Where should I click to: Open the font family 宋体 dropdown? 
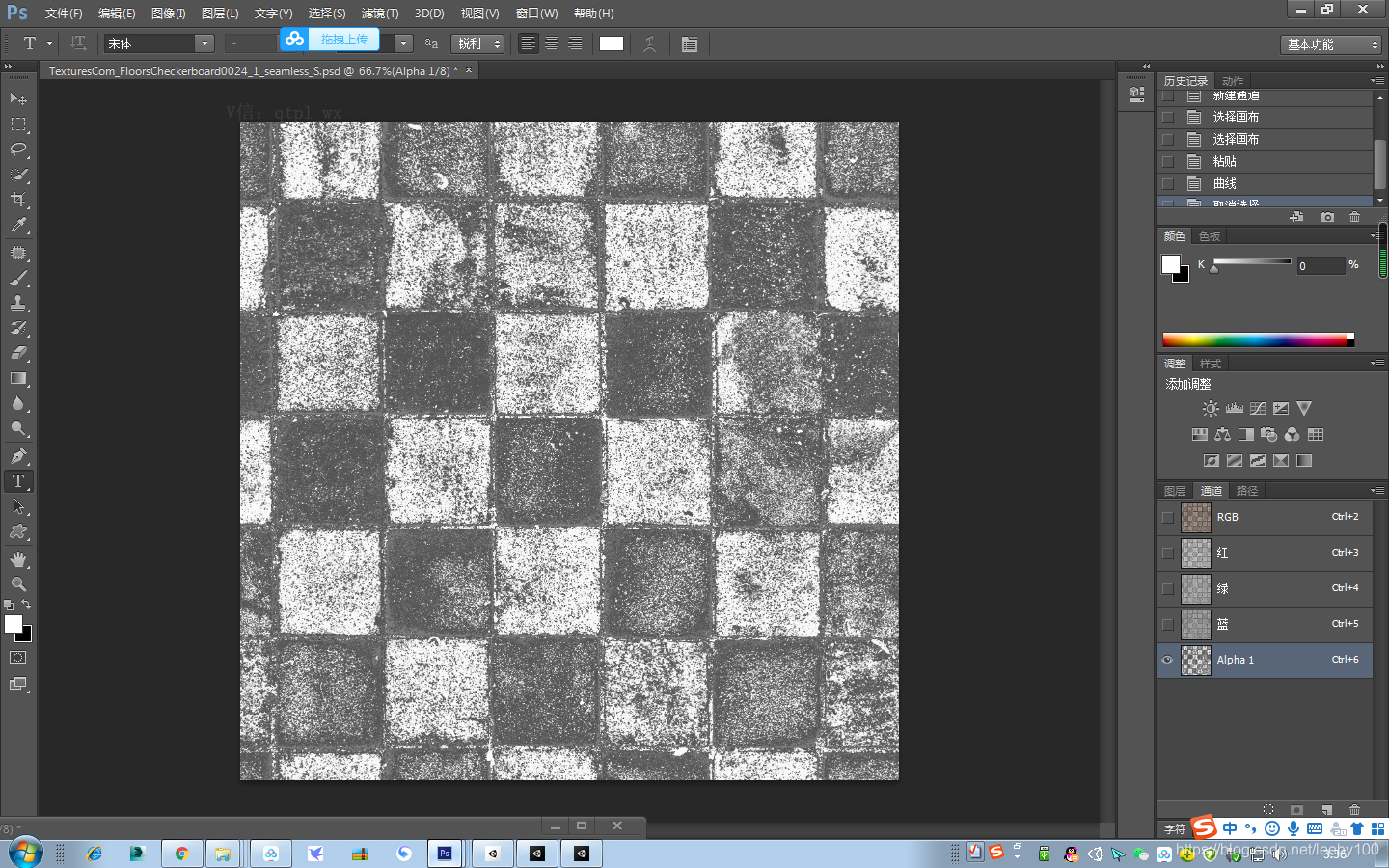(204, 43)
